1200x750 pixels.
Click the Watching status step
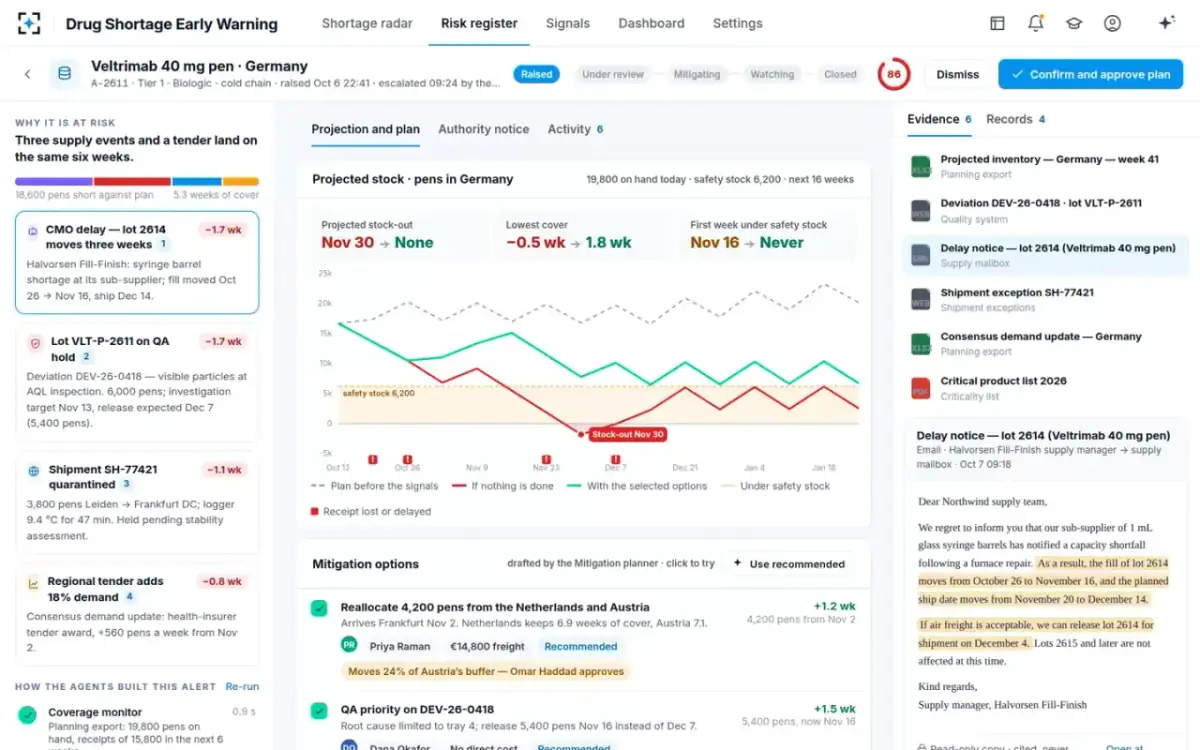point(772,74)
